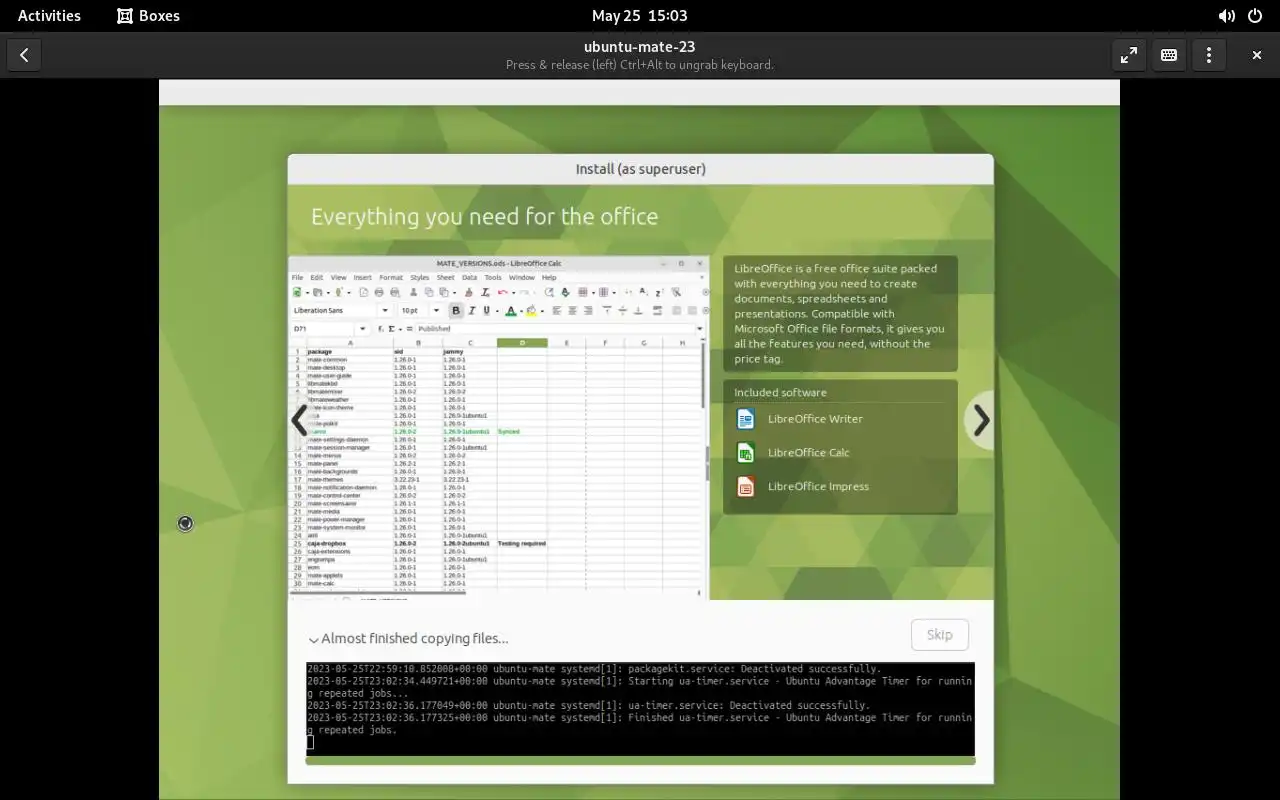
Task: Open the three-dot box menu
Action: (x=1209, y=55)
